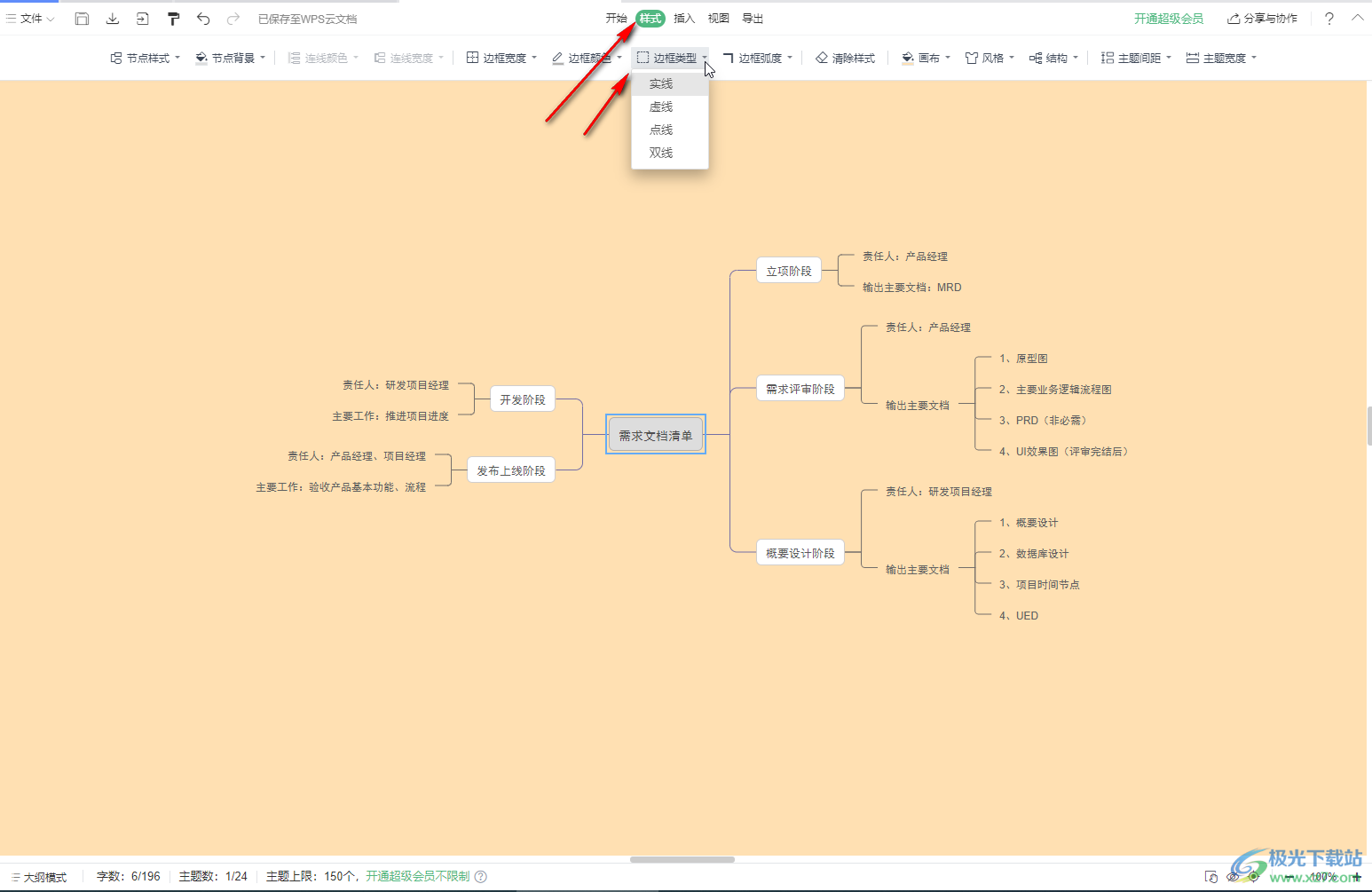Click the text 4、UED
Viewport: 1372px width, 892px height.
tap(1019, 616)
